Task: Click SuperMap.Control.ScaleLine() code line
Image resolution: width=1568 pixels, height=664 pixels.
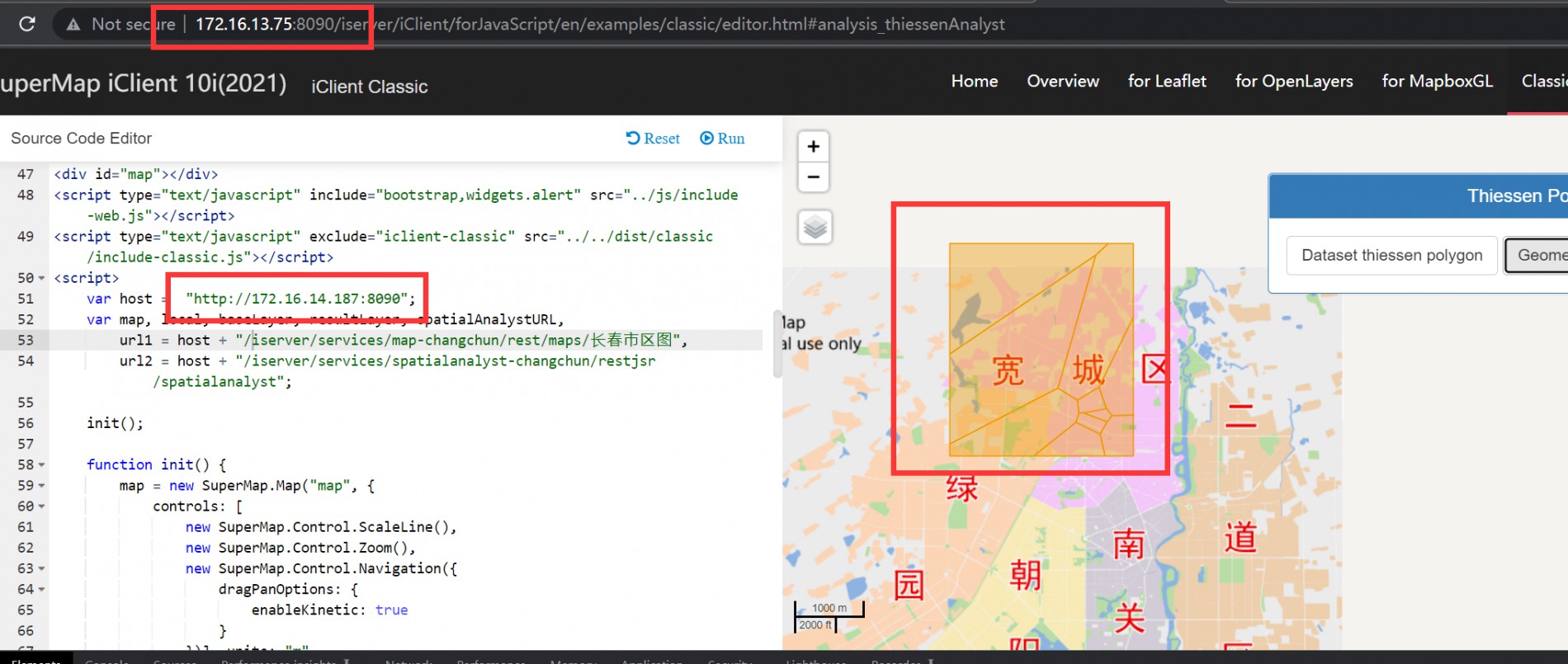Action: 321,527
